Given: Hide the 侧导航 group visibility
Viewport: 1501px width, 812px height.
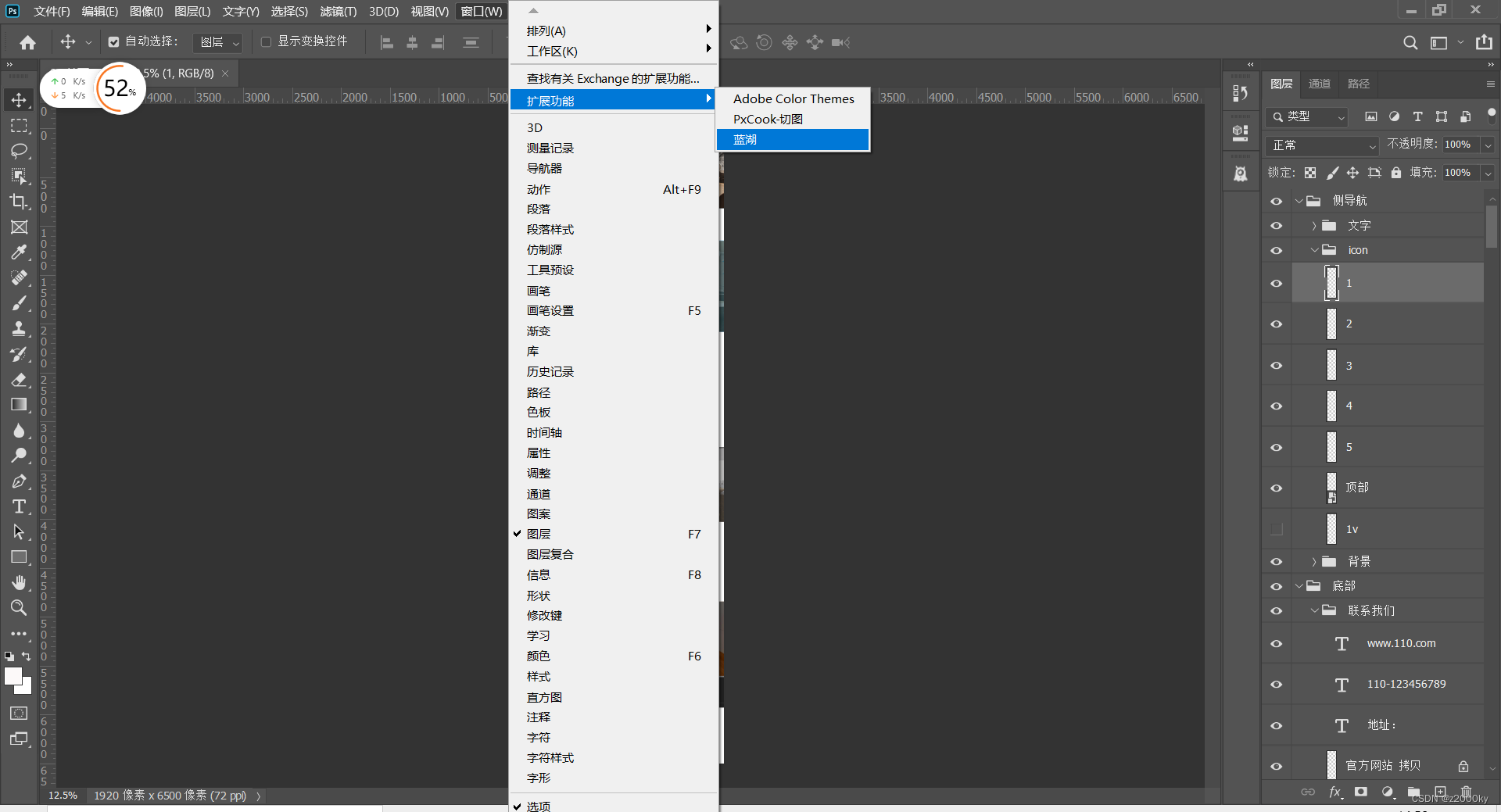Looking at the screenshot, I should click(1277, 201).
